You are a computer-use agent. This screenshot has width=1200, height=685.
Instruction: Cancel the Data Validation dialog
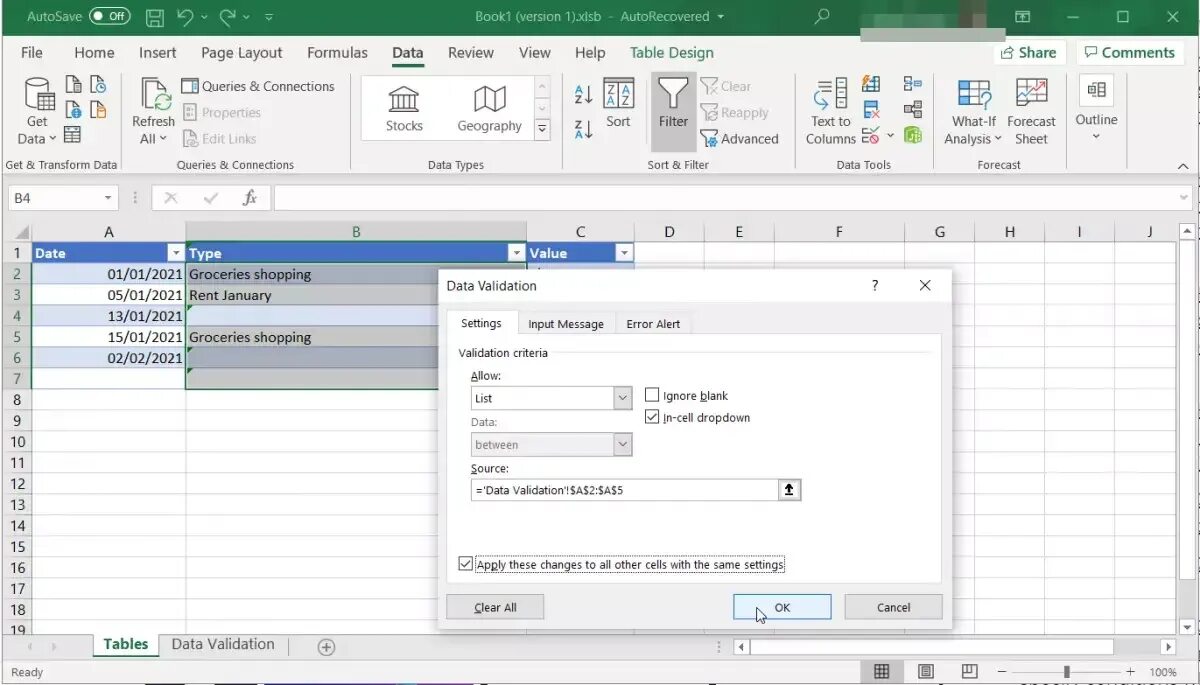tap(893, 607)
